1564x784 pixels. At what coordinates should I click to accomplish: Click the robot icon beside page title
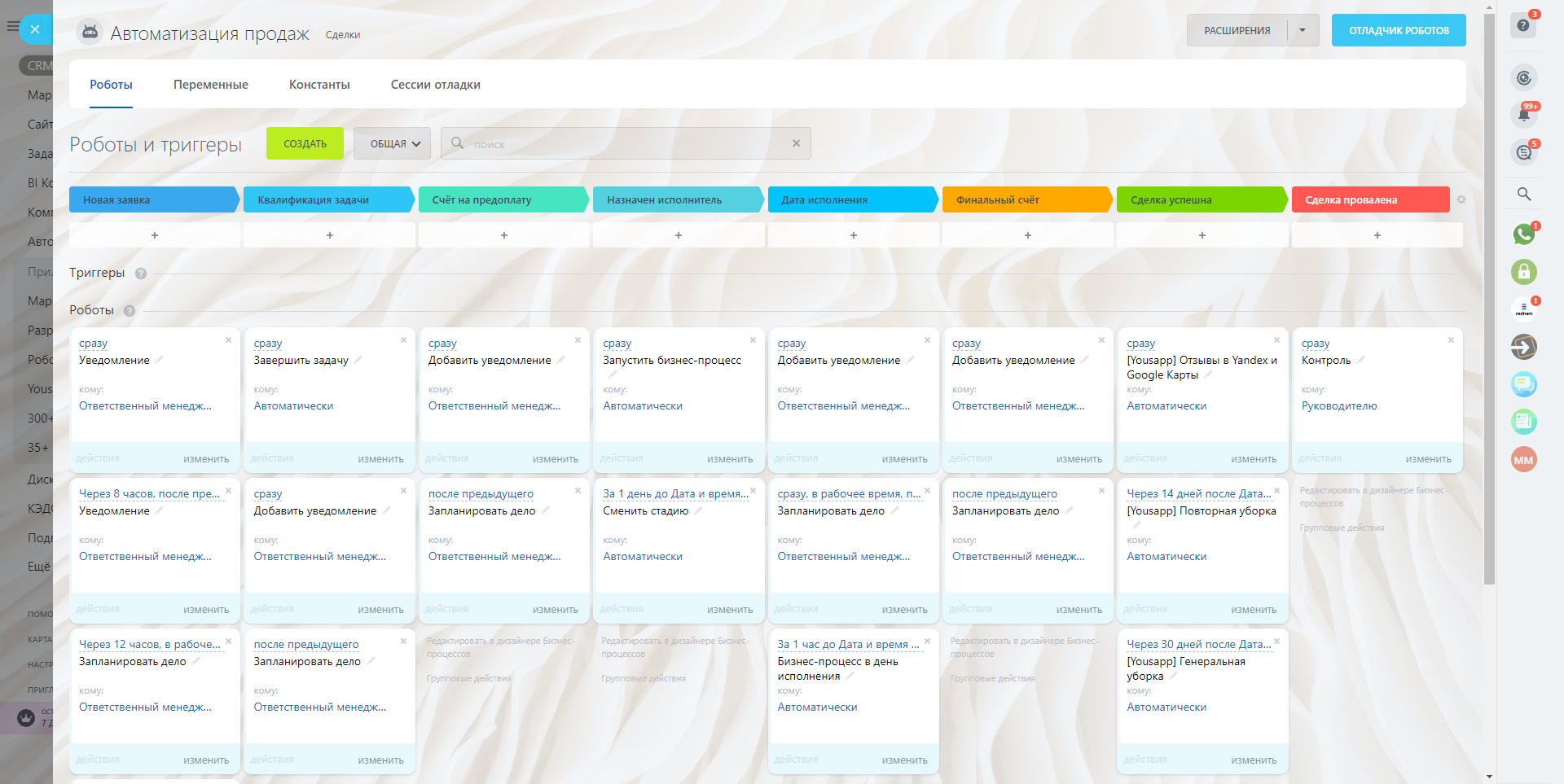(x=90, y=33)
